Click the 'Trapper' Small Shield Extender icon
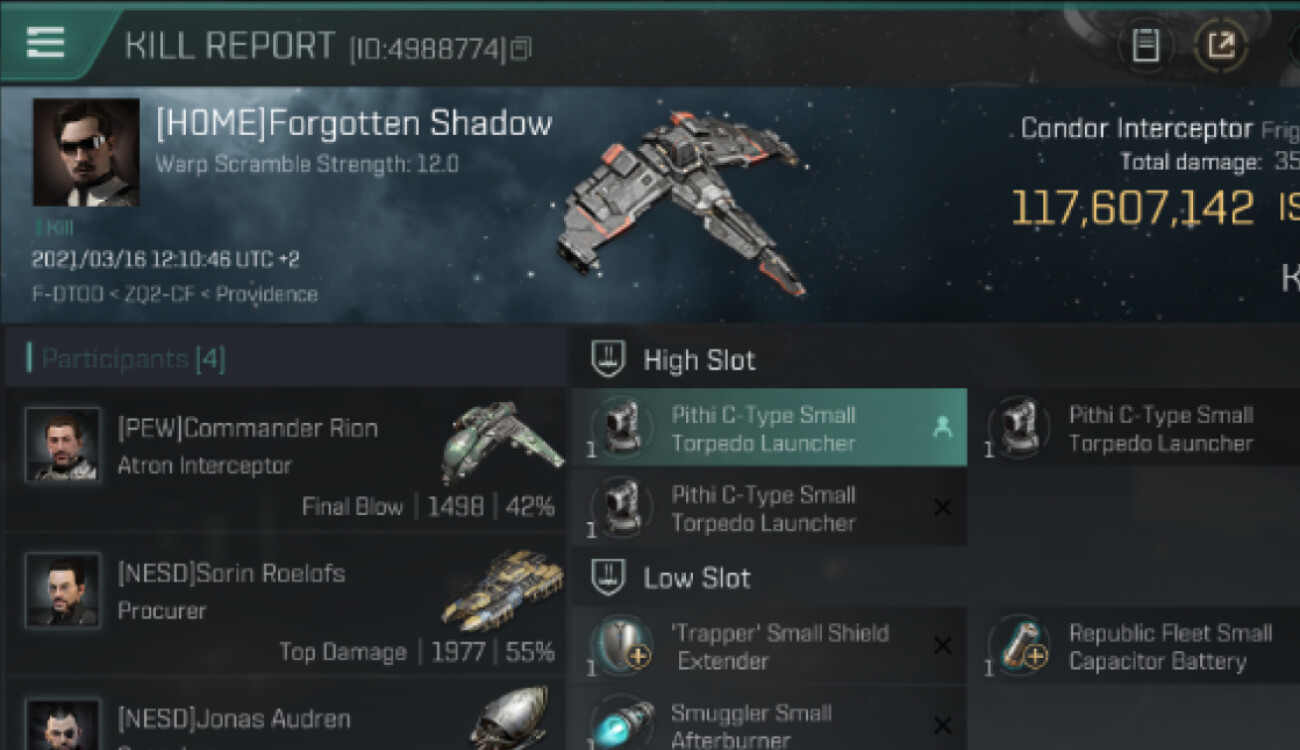The width and height of the screenshot is (1300, 750). click(x=622, y=645)
